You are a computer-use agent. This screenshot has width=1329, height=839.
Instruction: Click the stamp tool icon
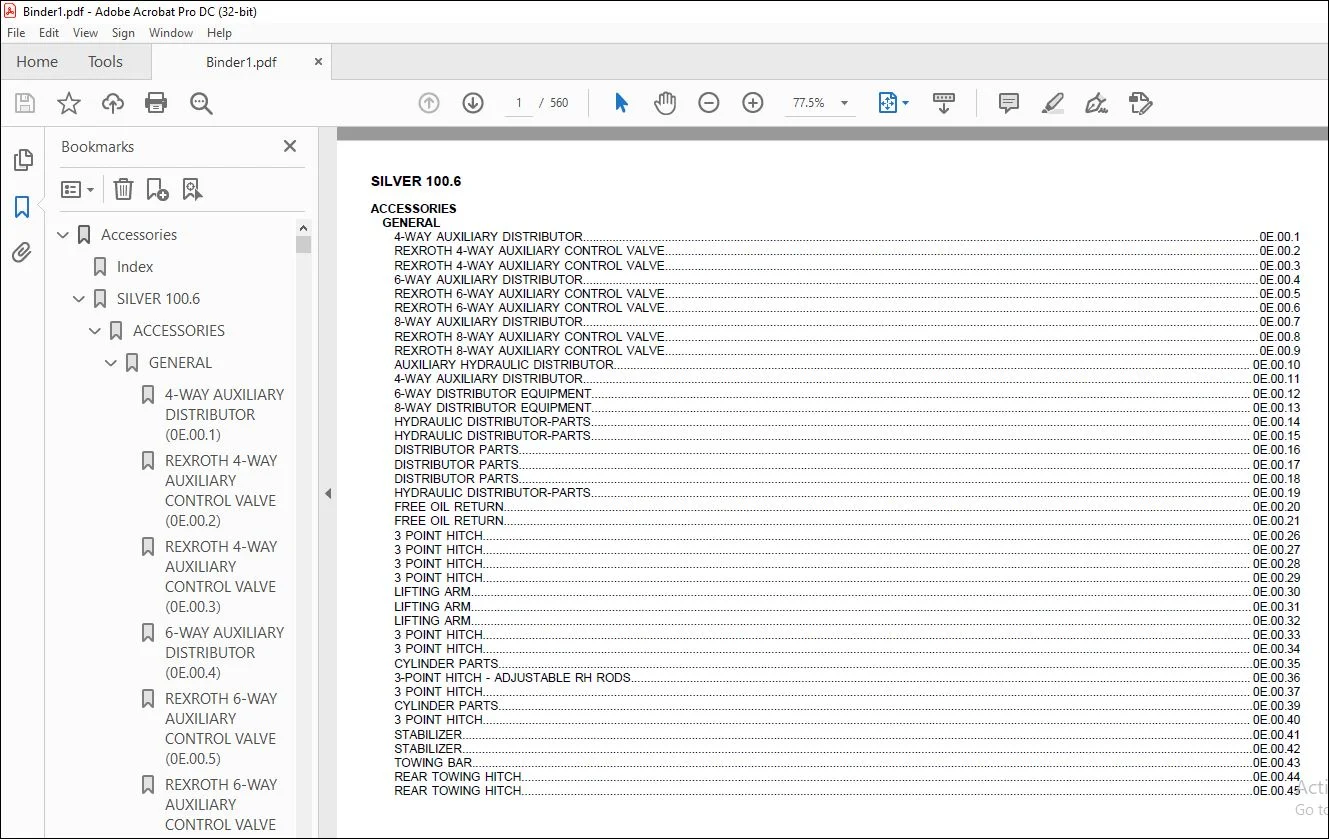1140,103
